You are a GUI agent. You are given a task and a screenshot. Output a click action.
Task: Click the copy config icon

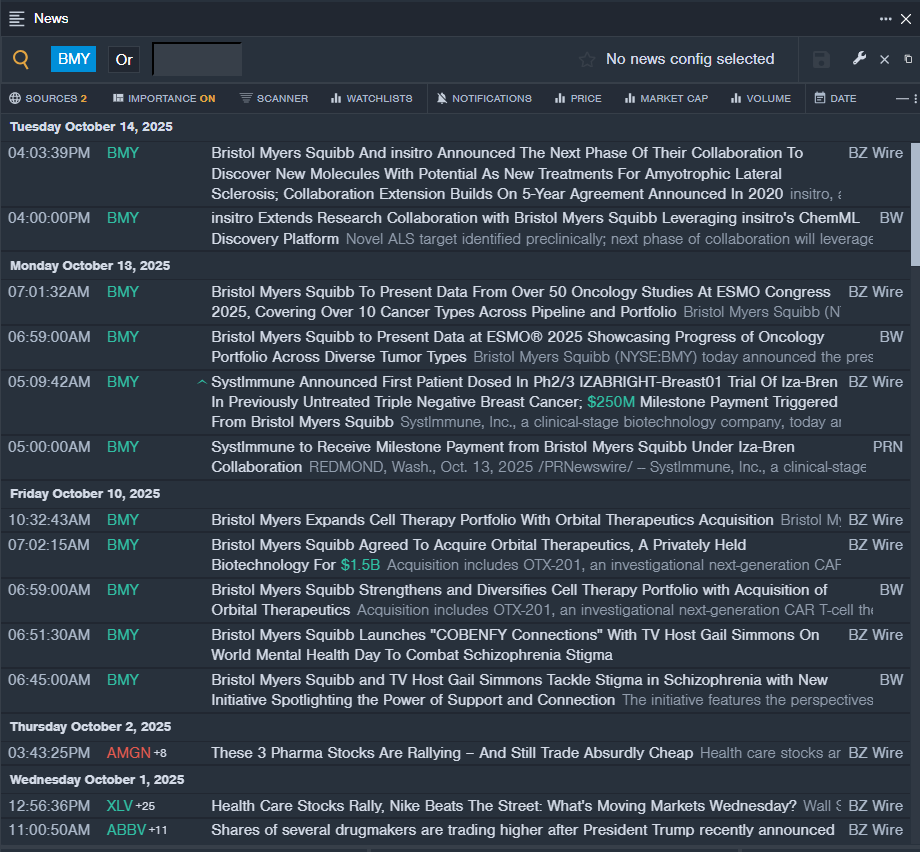908,60
